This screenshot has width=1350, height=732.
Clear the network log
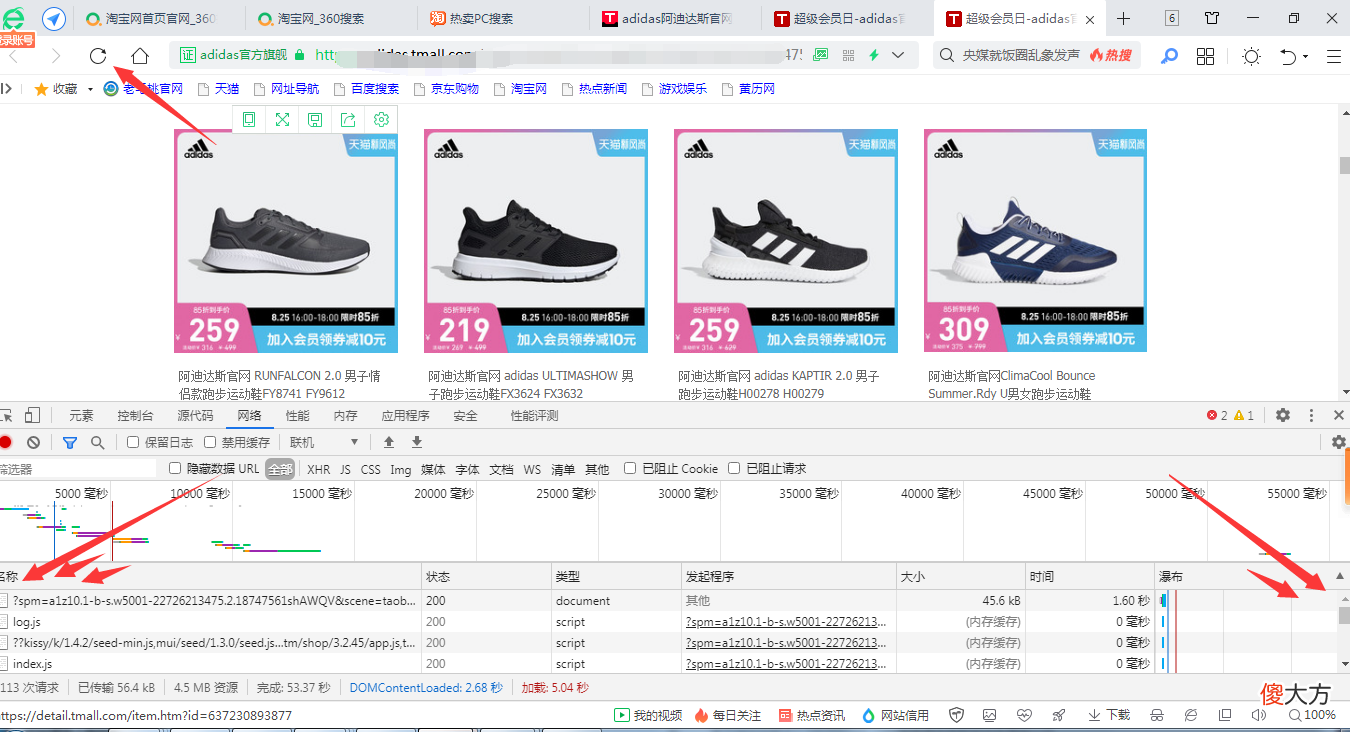tap(33, 442)
